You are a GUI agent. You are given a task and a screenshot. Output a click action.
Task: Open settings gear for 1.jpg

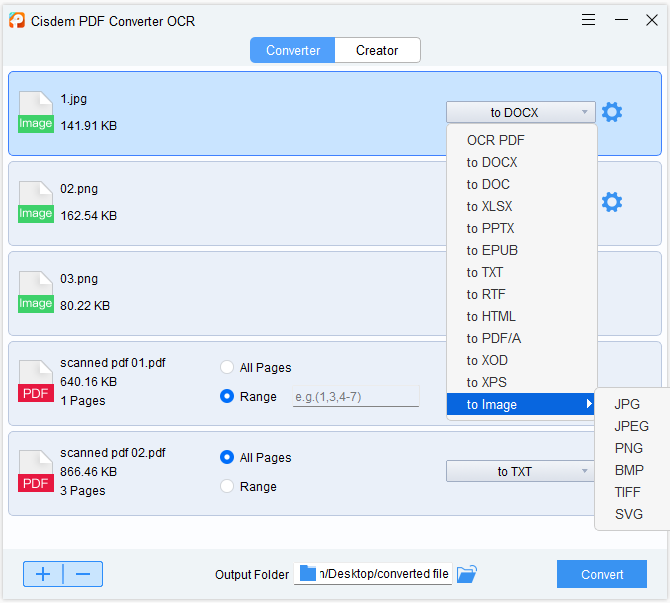(x=612, y=112)
